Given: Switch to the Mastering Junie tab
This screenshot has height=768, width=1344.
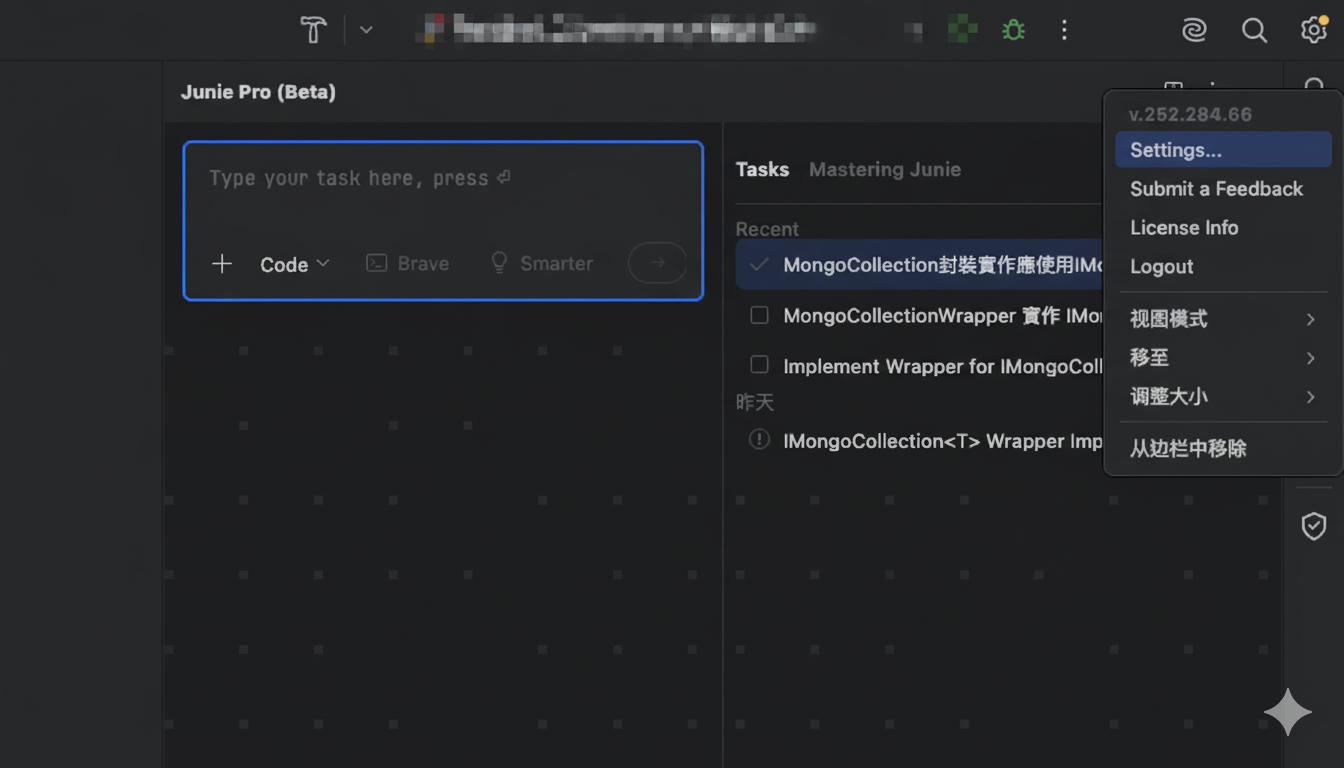Looking at the screenshot, I should coord(885,170).
